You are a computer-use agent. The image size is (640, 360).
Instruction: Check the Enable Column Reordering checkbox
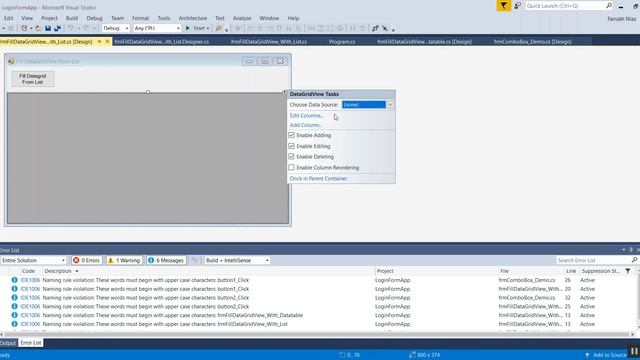point(291,167)
